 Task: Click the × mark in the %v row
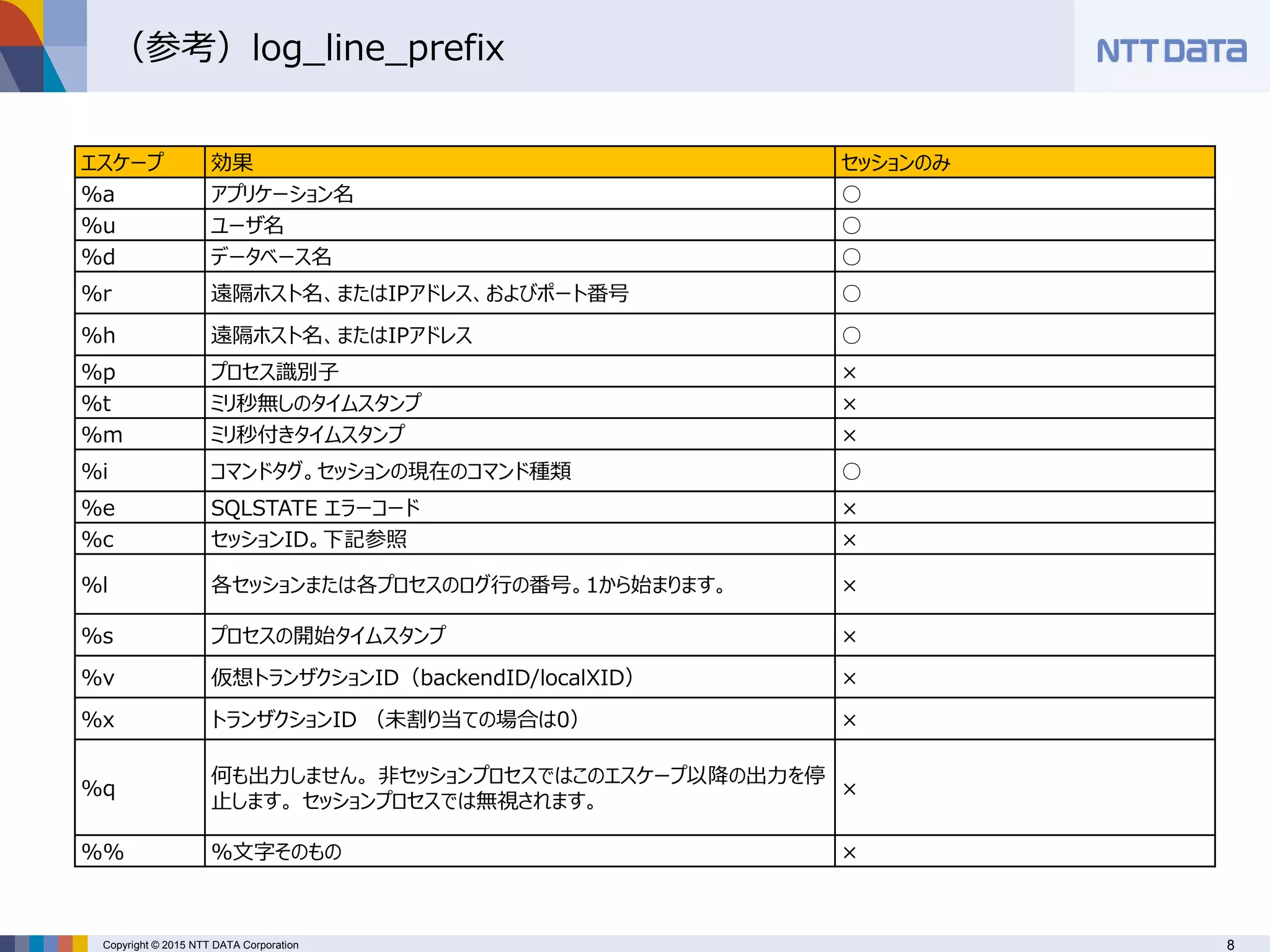tap(850, 679)
